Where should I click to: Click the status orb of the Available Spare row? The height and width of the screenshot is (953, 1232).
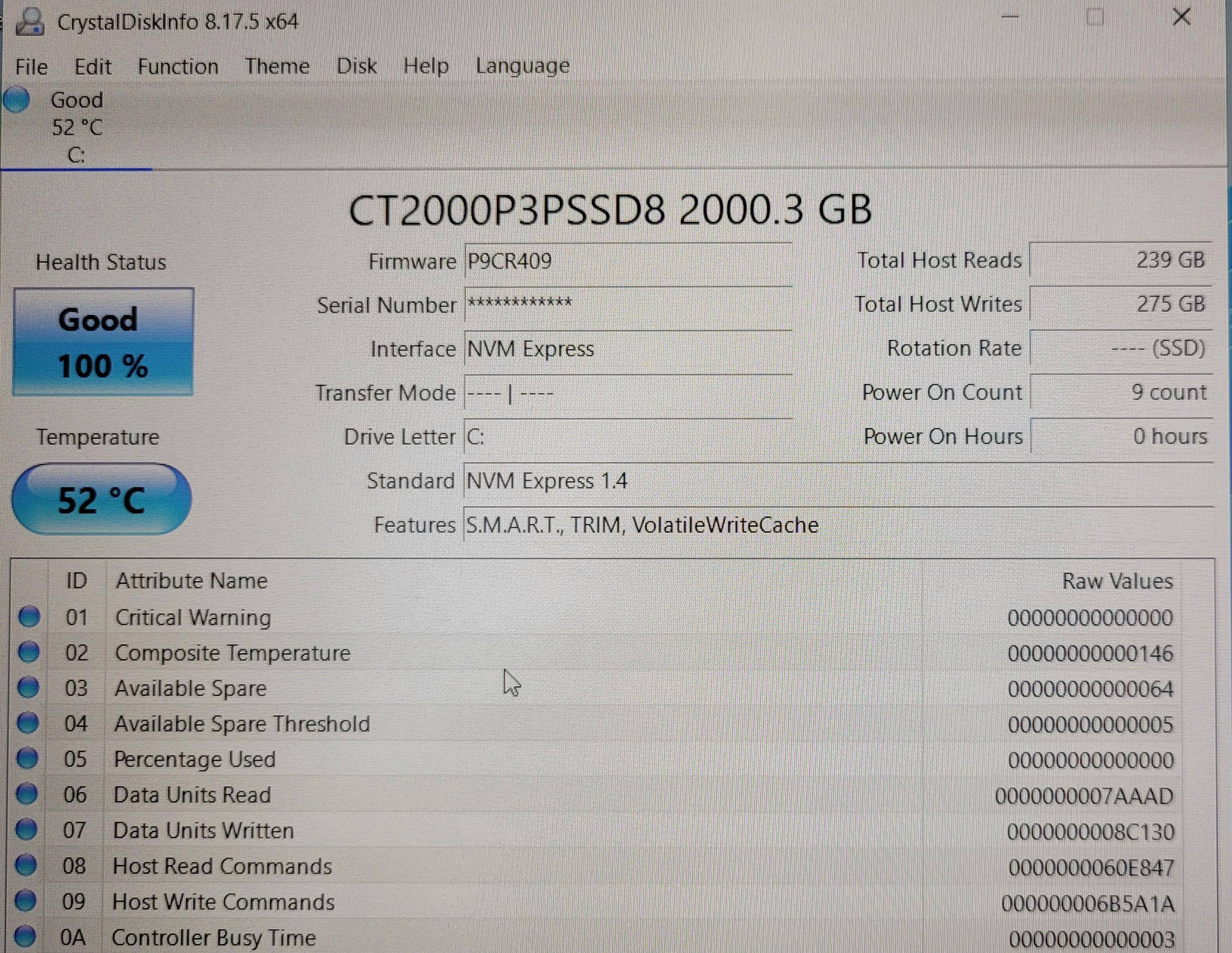28,688
